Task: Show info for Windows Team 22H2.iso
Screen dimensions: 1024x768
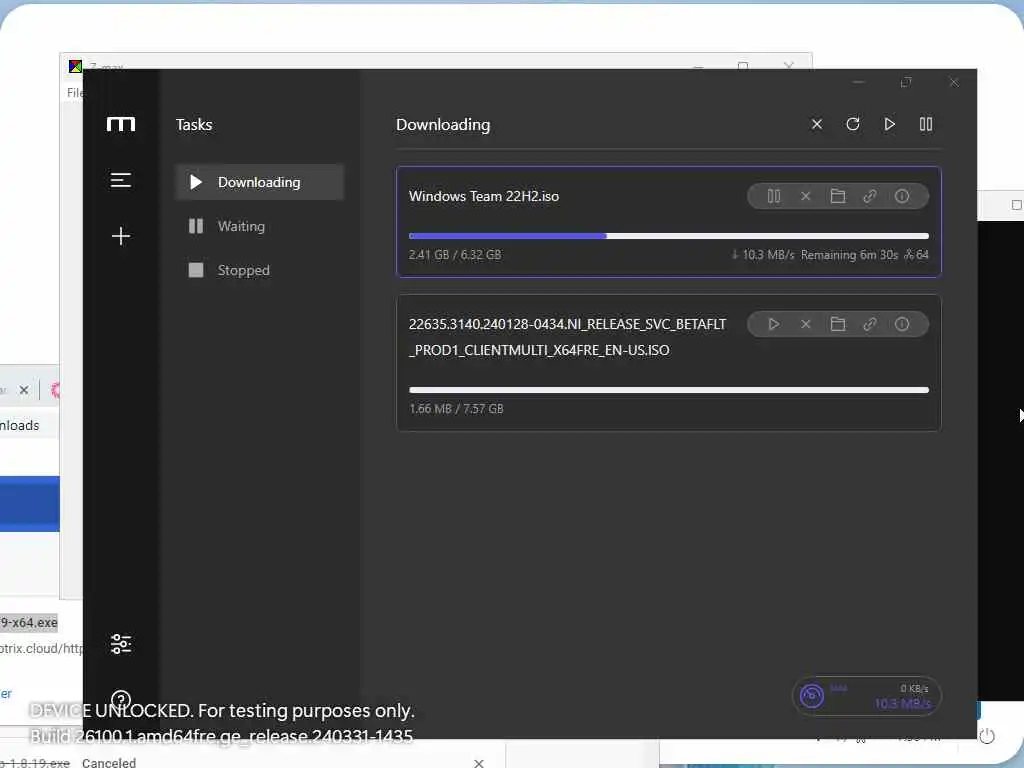Action: (x=902, y=196)
